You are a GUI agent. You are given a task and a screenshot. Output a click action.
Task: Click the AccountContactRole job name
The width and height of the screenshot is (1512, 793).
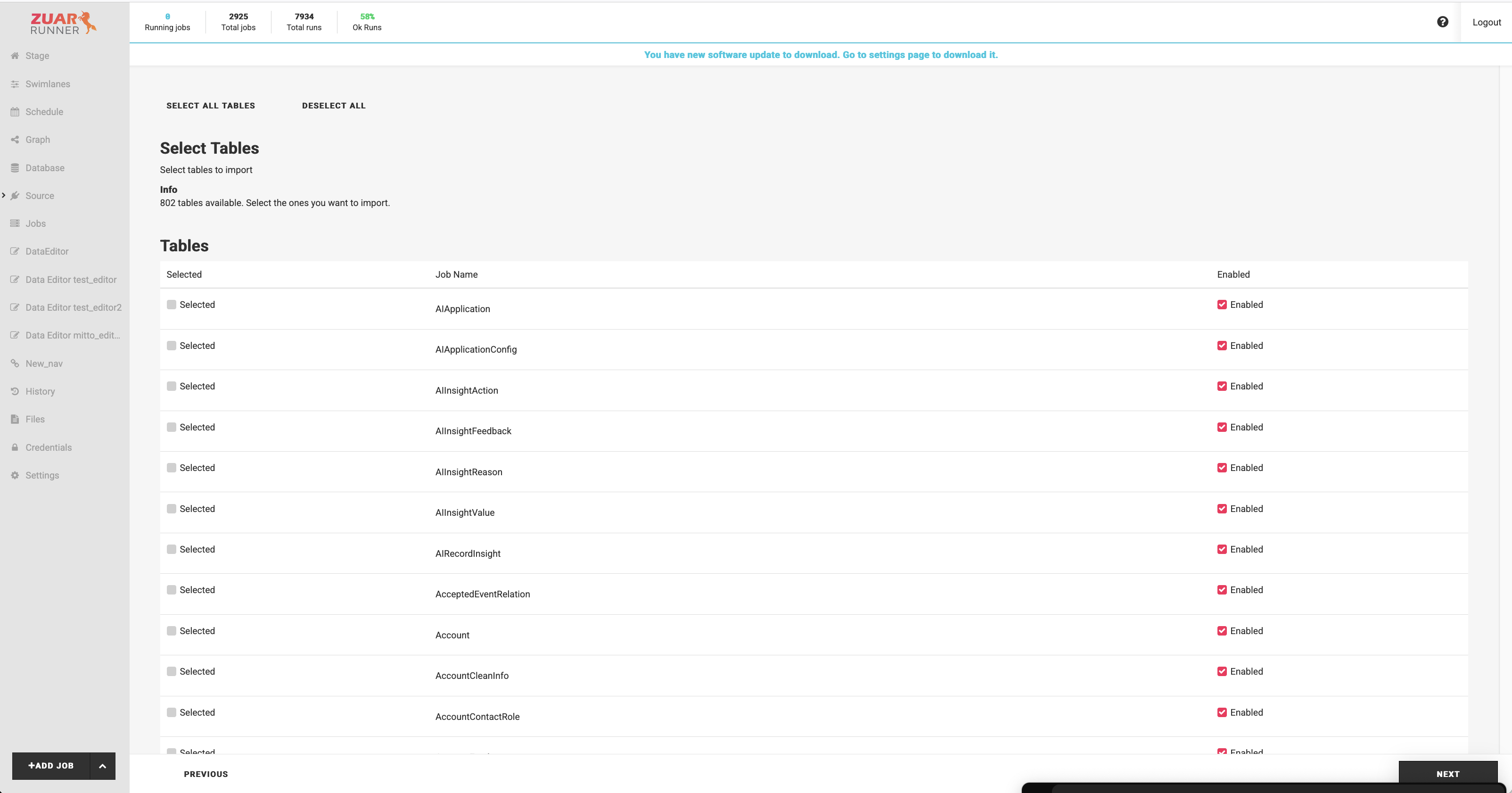tap(477, 717)
